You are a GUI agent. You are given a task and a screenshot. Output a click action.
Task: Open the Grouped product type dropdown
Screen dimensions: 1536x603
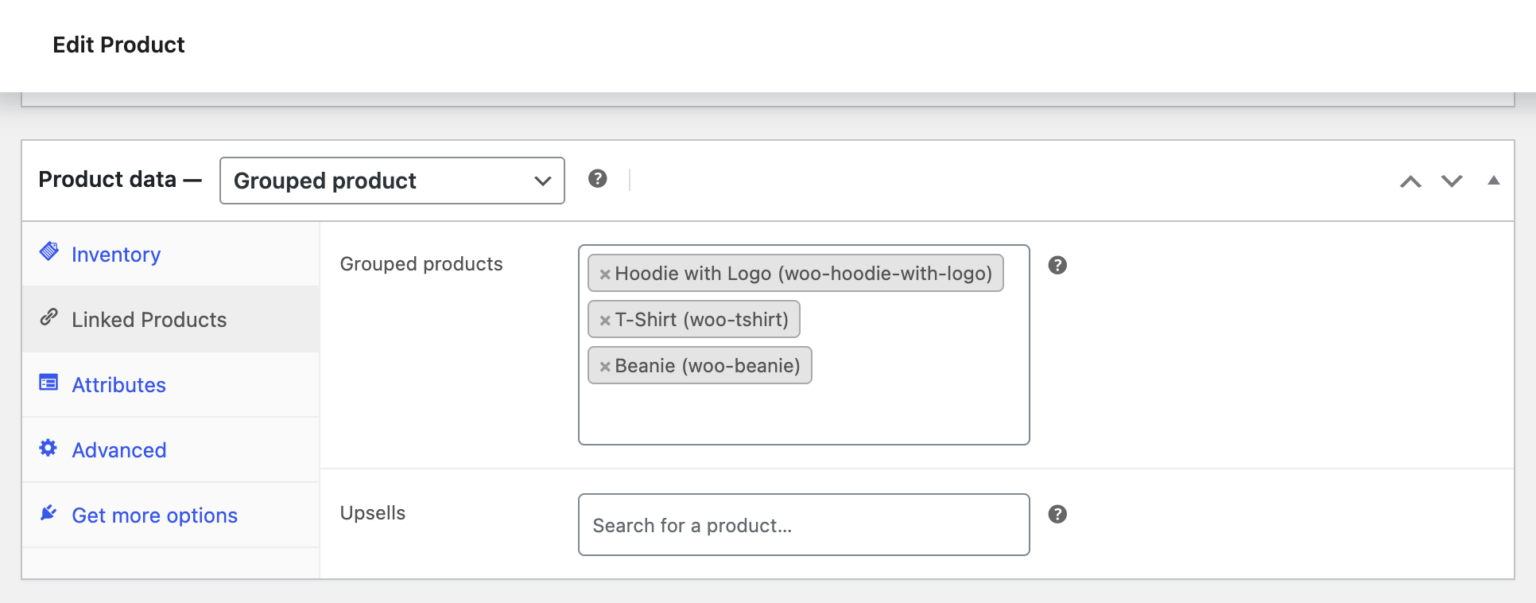coord(391,180)
